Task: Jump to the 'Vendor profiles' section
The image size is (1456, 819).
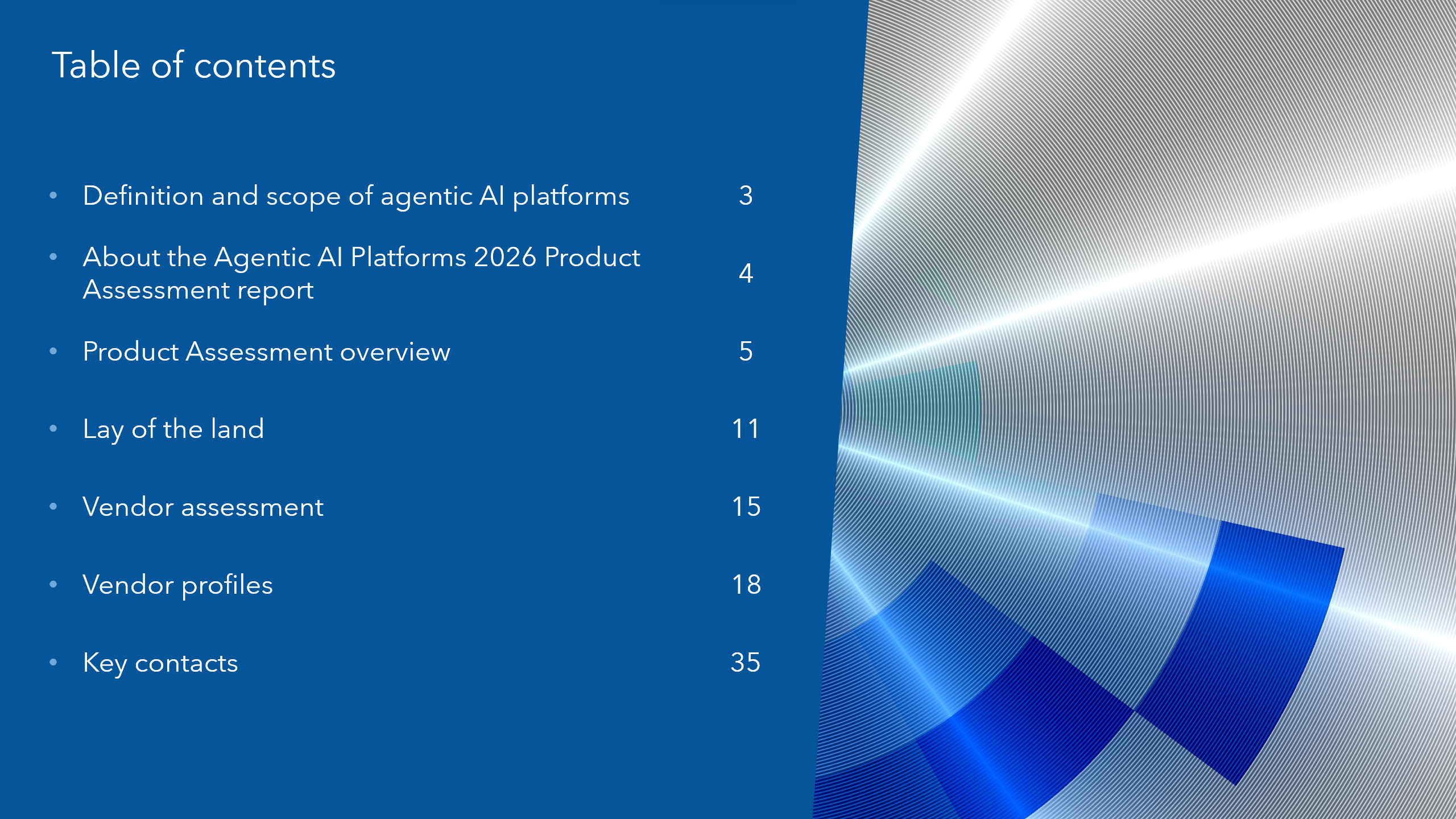Action: 177,585
